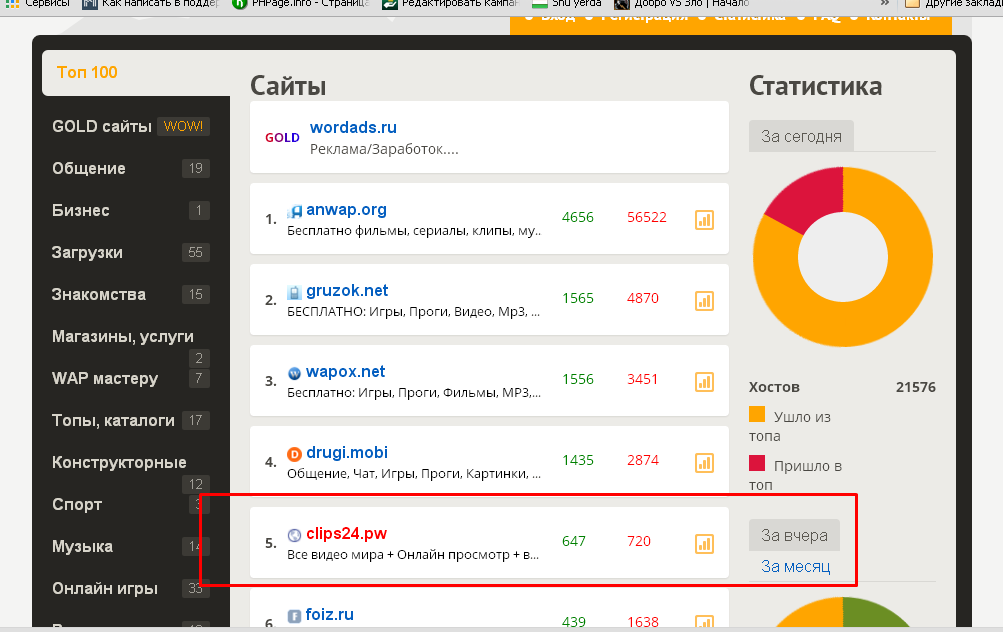Open Конструкторные category
The width and height of the screenshot is (1003, 632).
pyautogui.click(x=119, y=462)
